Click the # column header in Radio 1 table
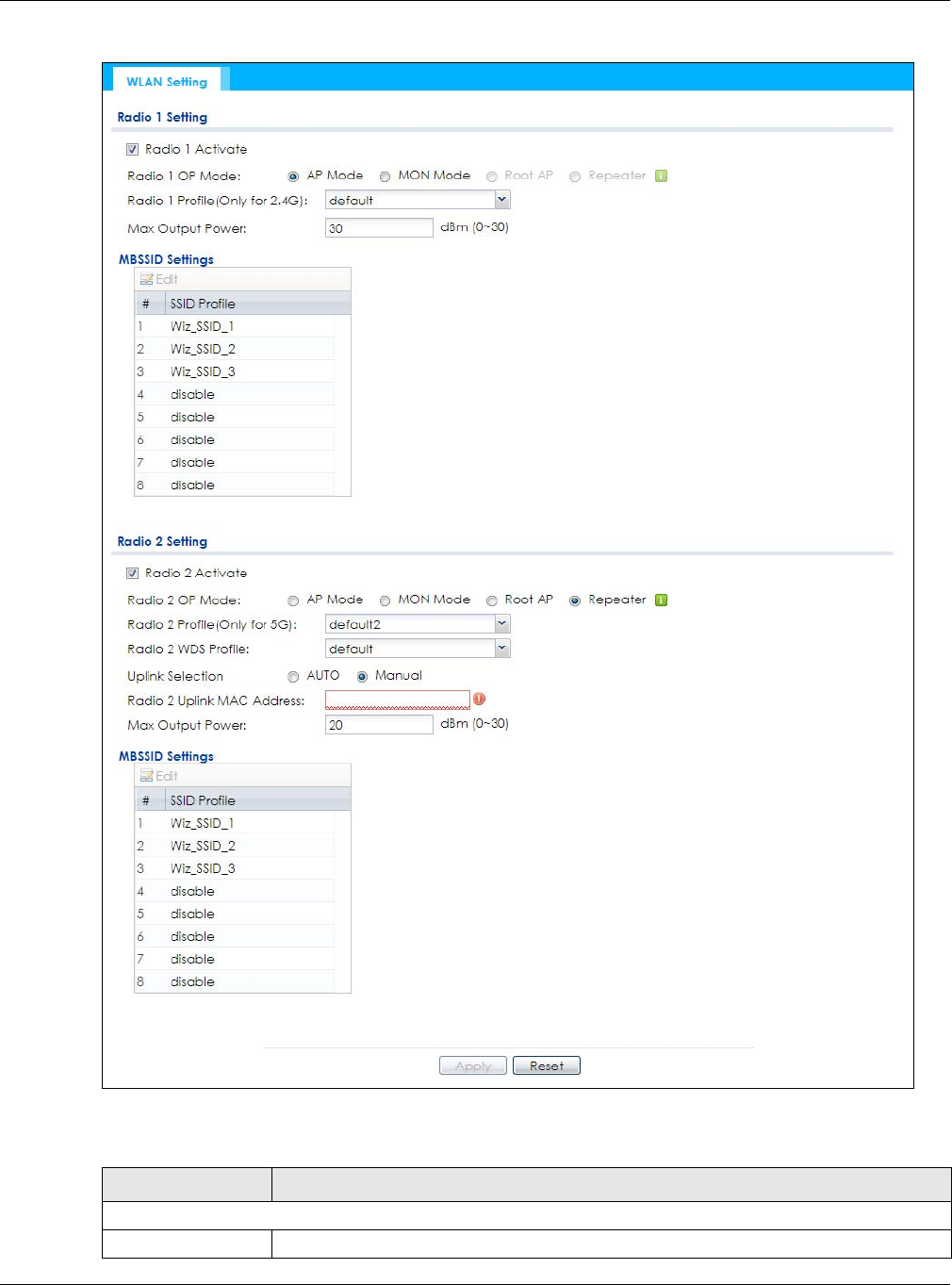 (x=151, y=304)
